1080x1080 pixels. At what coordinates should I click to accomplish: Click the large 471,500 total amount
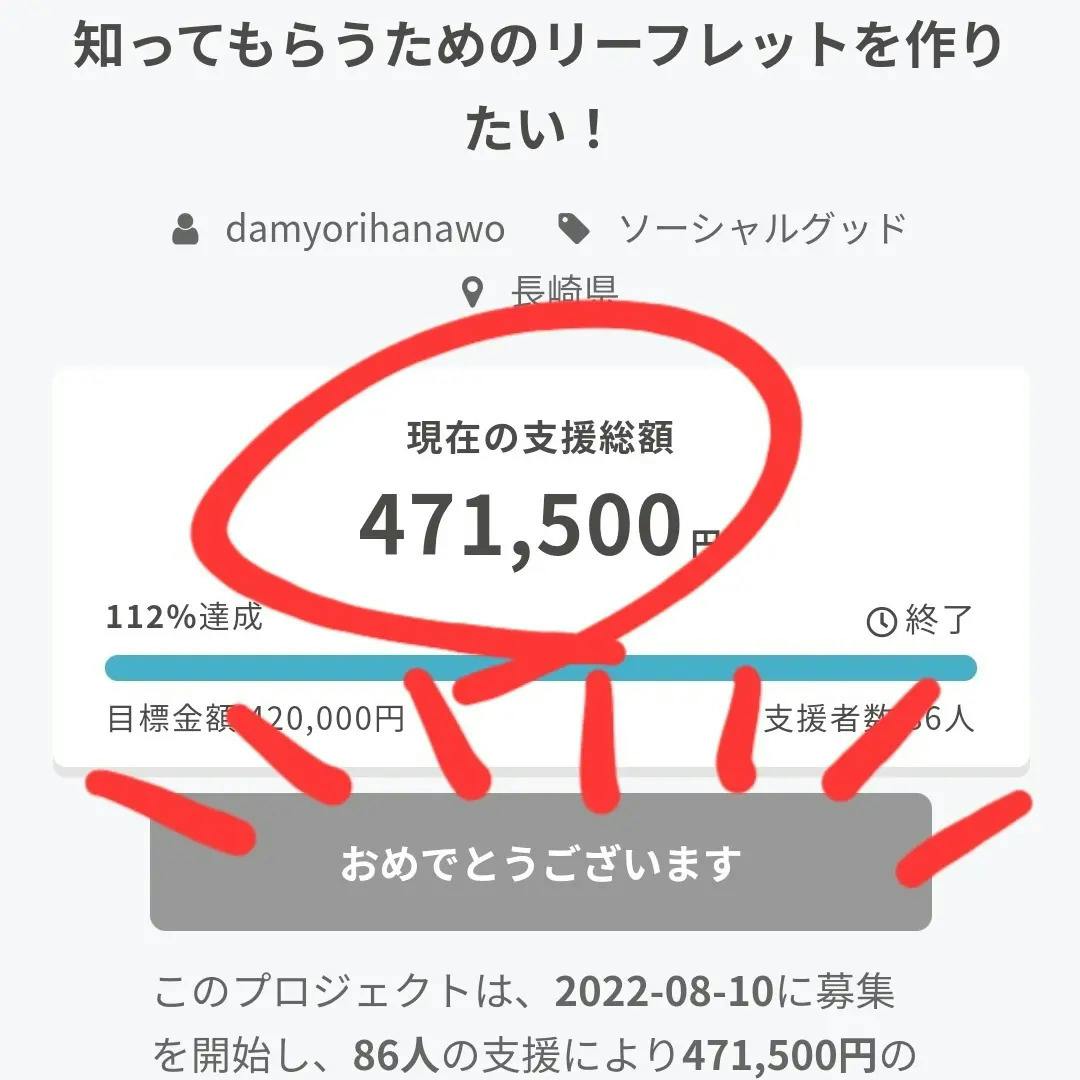(x=520, y=526)
